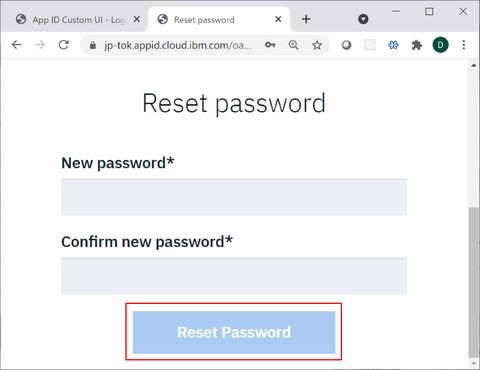Image resolution: width=480 pixels, height=370 pixels.
Task: Open a new browser tab
Action: (306, 19)
